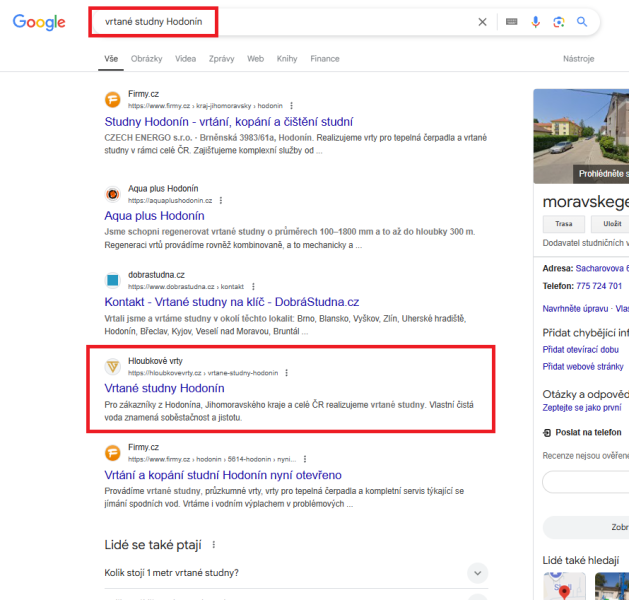629x600 pixels.
Task: Click the map thumbnail under 'Lidé také hledají'
Action: coord(564,586)
